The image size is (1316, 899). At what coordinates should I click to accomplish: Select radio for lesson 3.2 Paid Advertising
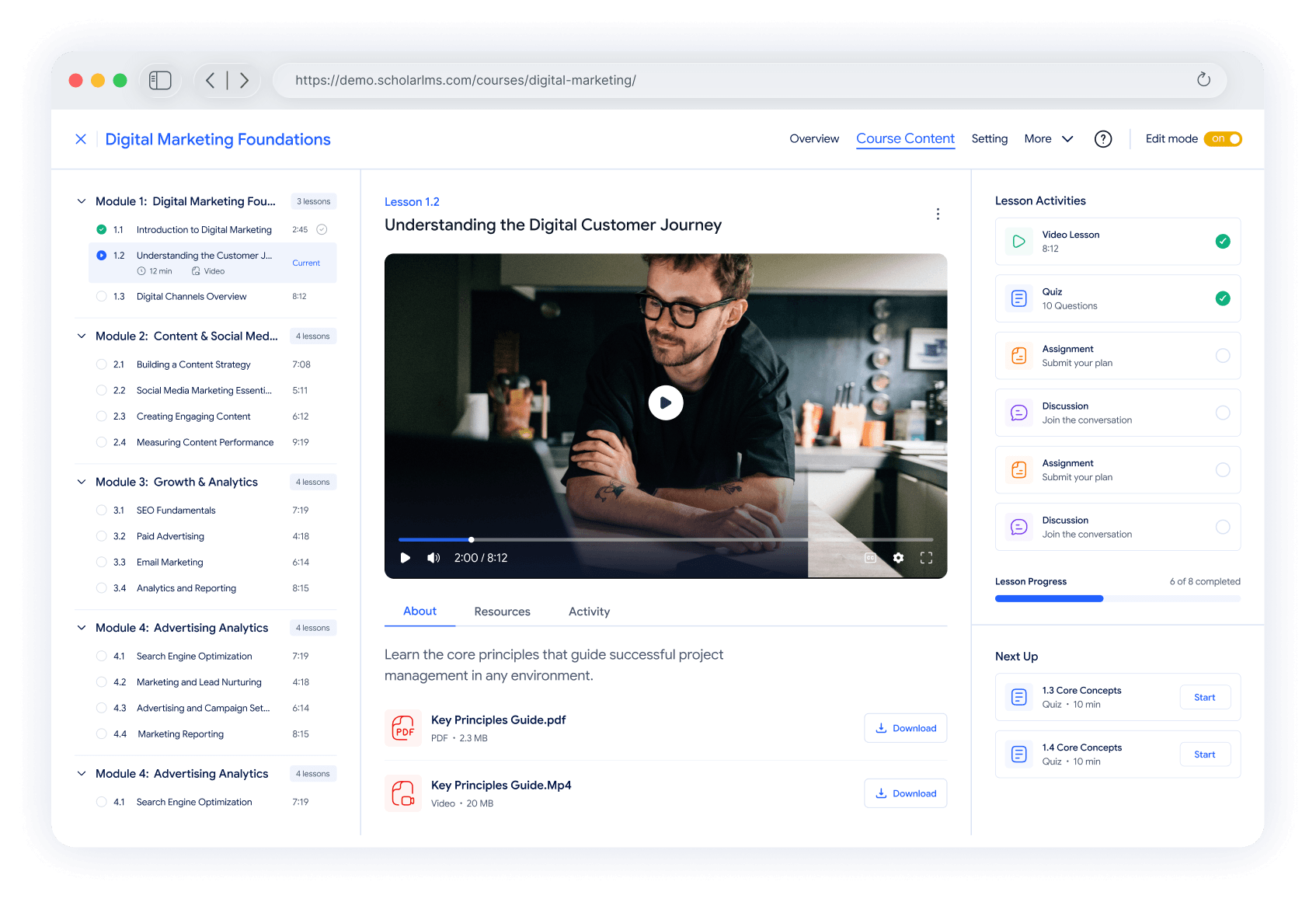tap(102, 536)
